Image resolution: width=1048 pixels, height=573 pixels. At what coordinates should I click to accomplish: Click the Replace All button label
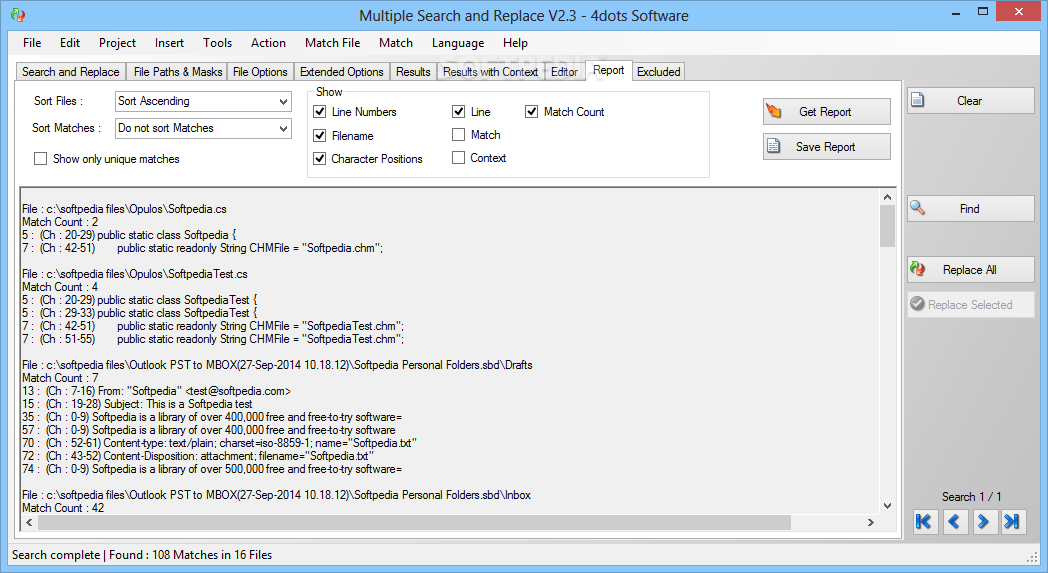969,269
